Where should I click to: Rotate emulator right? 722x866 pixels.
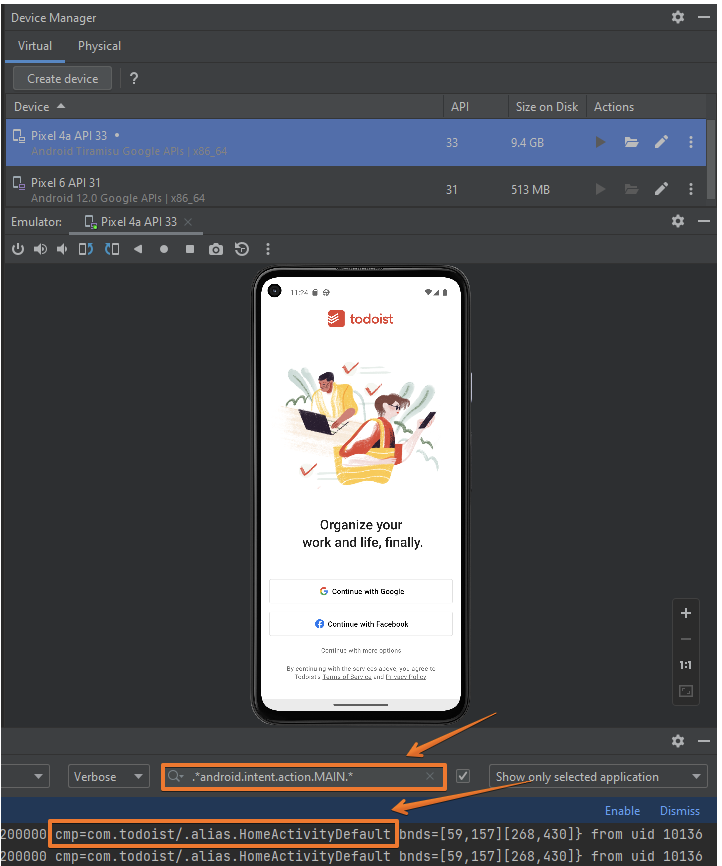point(112,249)
